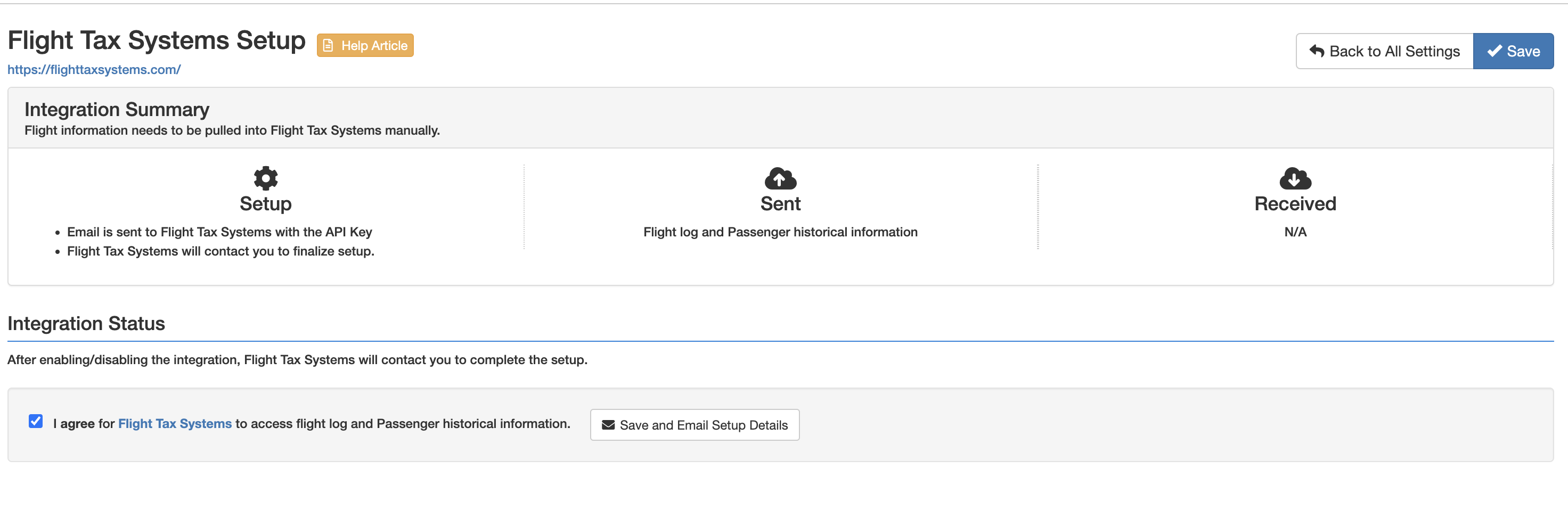Click the Setup column title
The image size is (1568, 510).
click(265, 204)
